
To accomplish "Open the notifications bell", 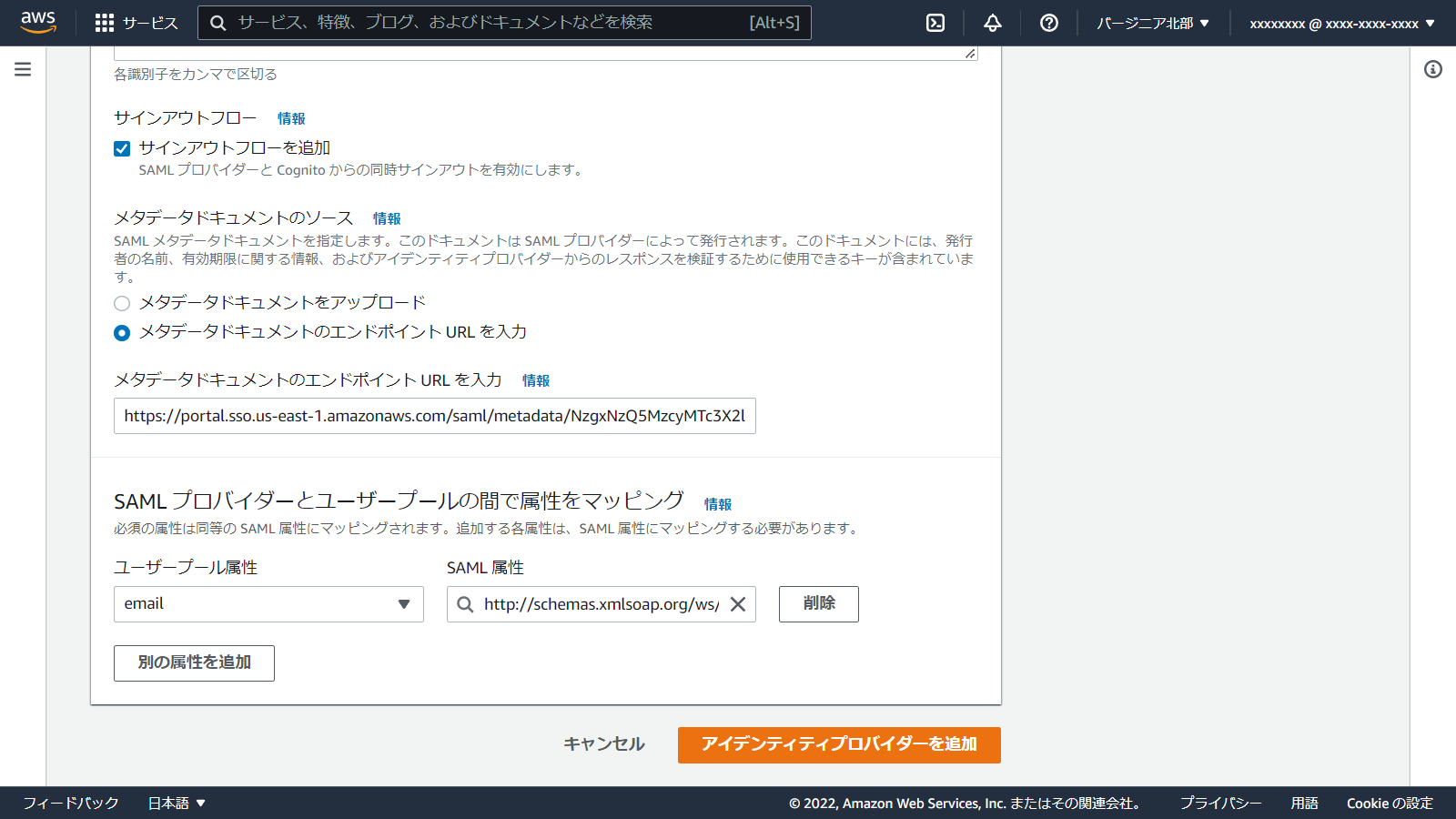I will click(x=992, y=23).
